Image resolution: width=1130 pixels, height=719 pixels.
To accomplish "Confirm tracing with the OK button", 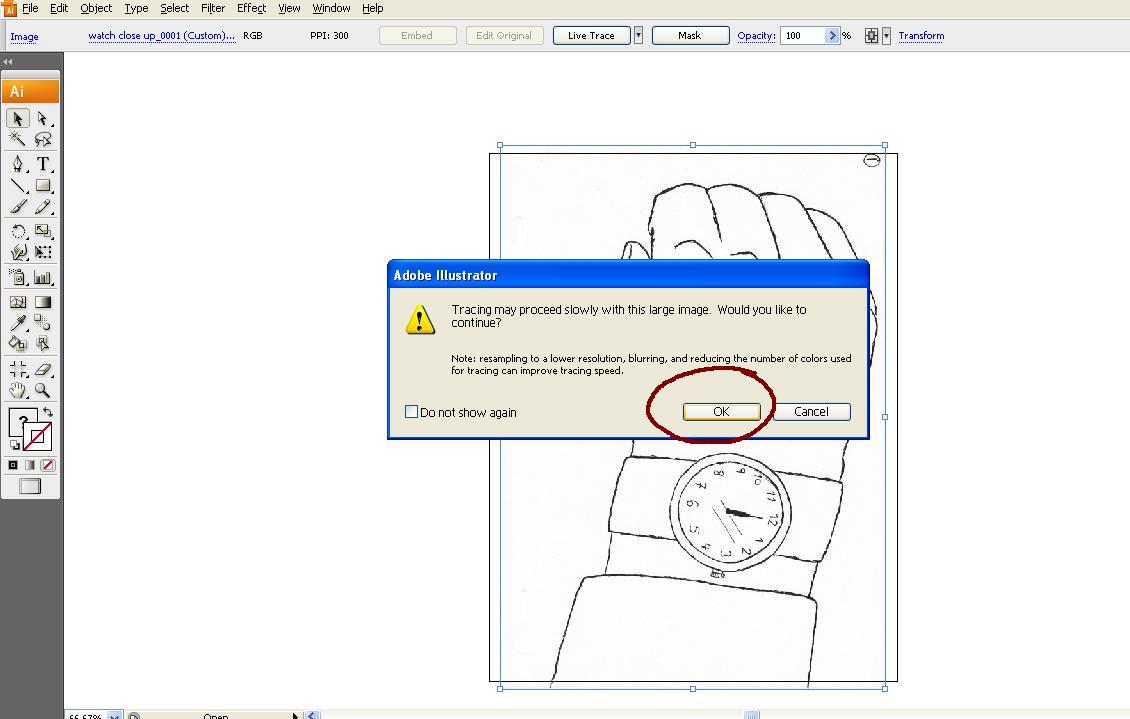I will (x=721, y=411).
